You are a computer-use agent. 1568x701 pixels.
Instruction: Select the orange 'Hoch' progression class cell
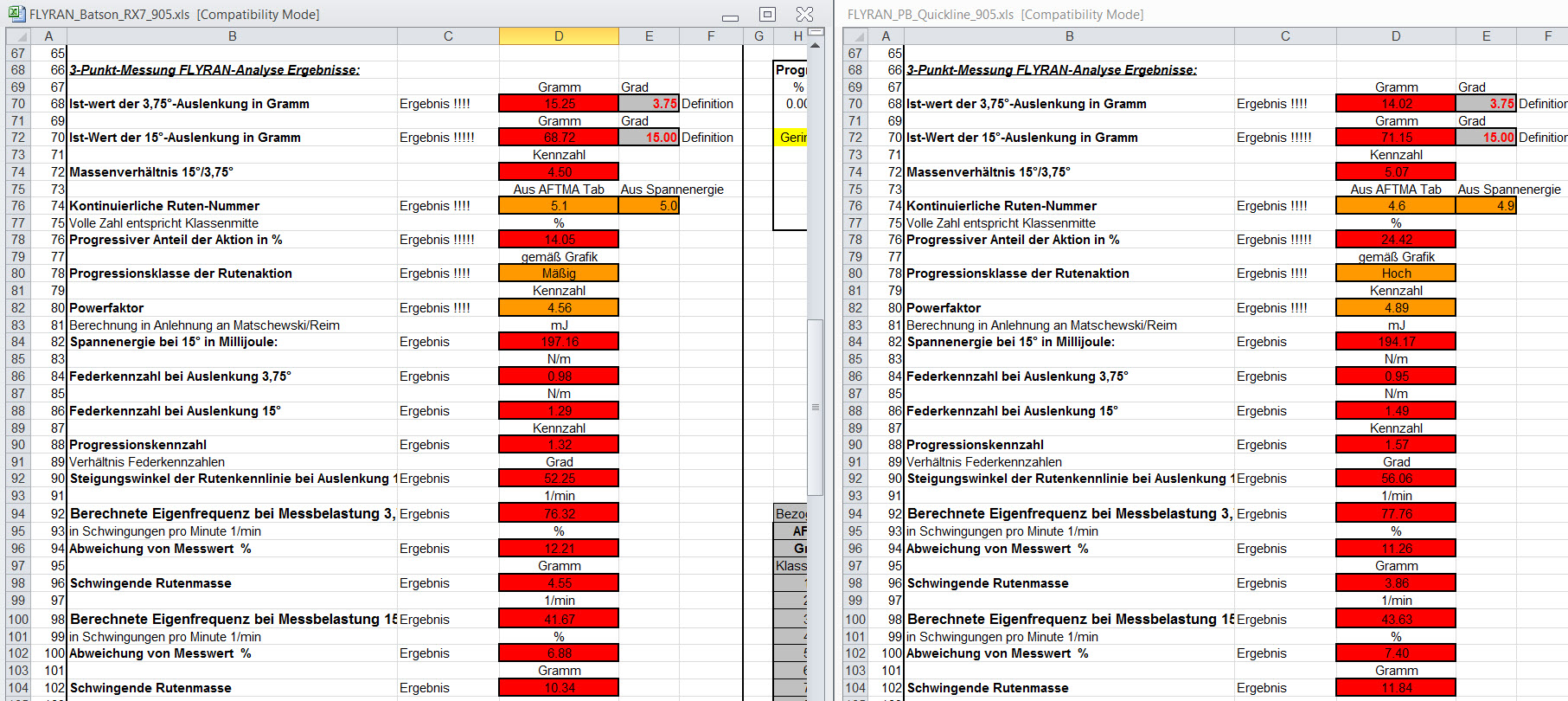1396,273
